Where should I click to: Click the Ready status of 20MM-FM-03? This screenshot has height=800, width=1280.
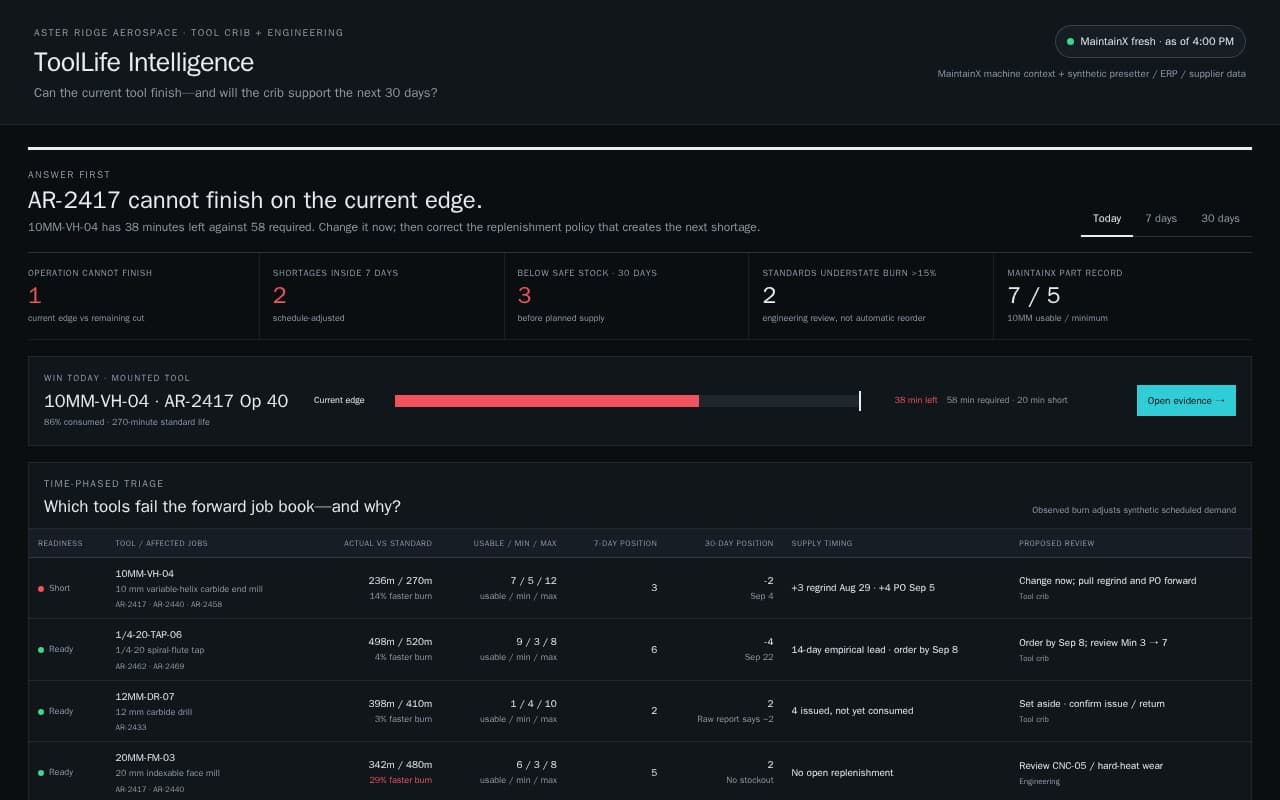[56, 772]
